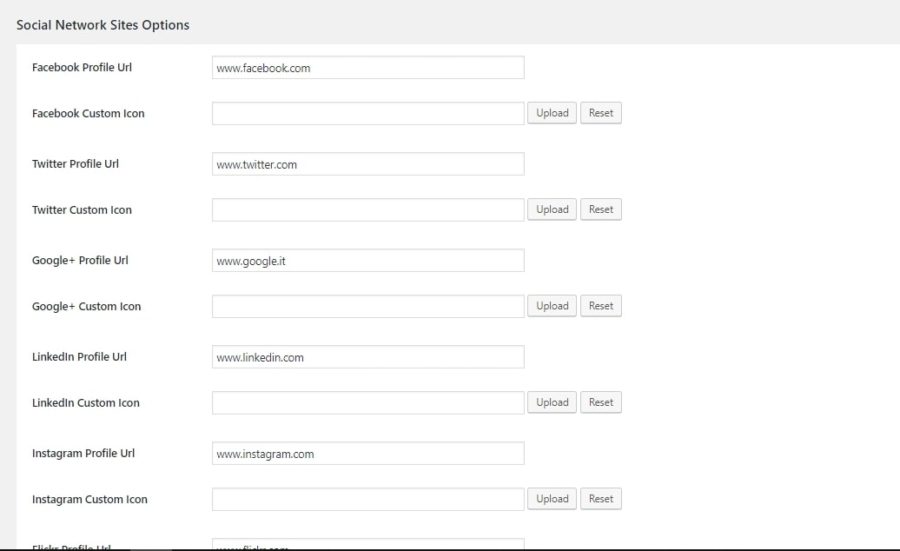Reset the Instagram custom icon

(x=601, y=499)
